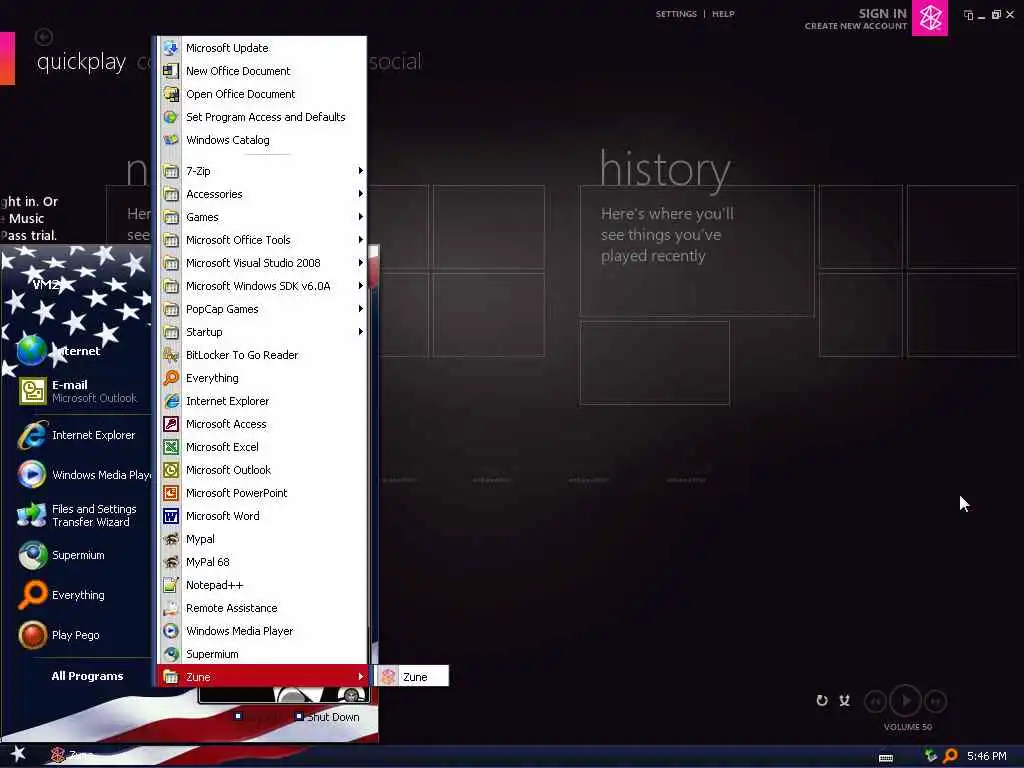
Task: Expand Microsoft Visual Studio 2008 folder
Action: point(262,263)
